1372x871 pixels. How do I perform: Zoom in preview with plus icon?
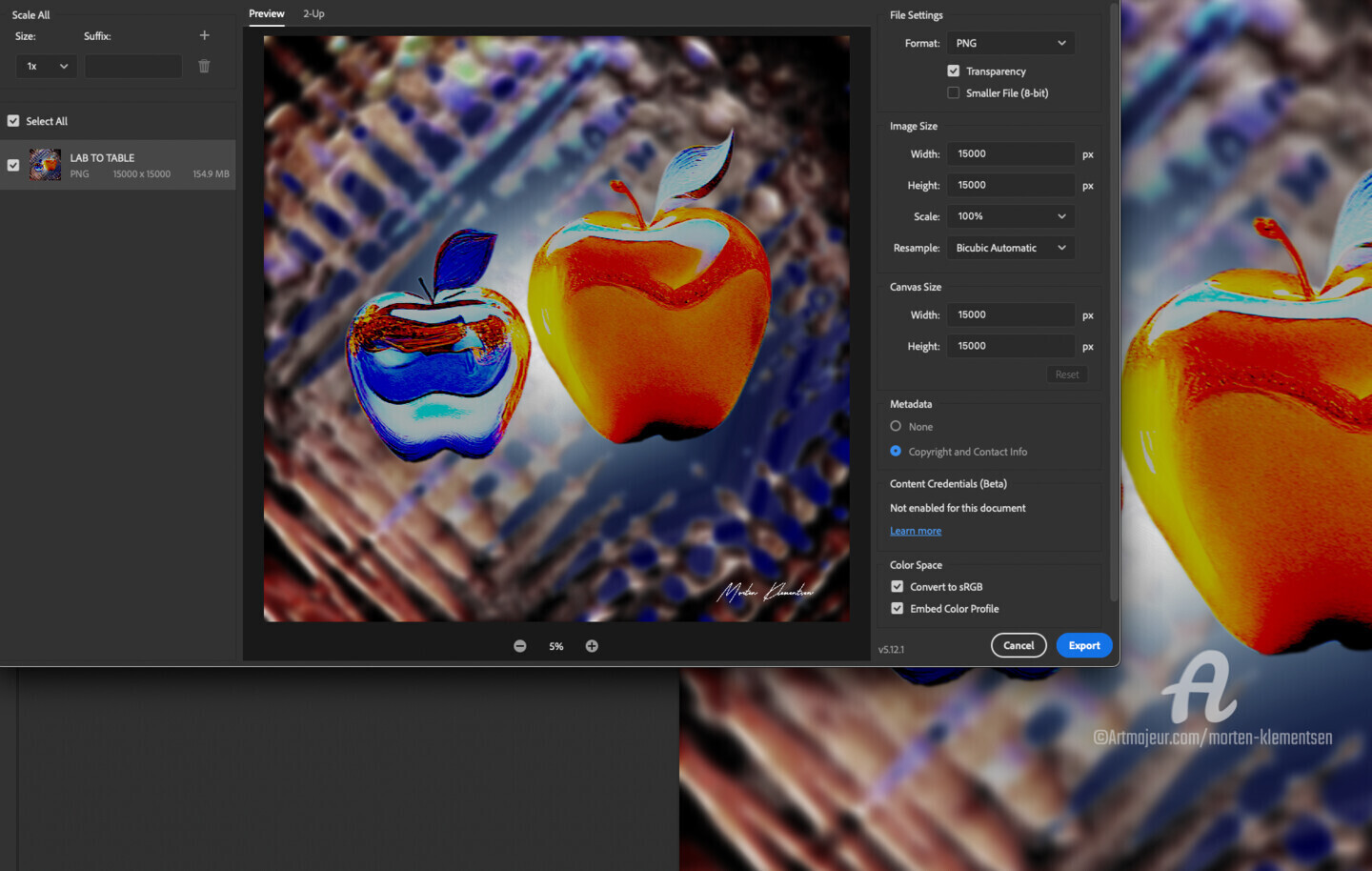click(x=592, y=646)
